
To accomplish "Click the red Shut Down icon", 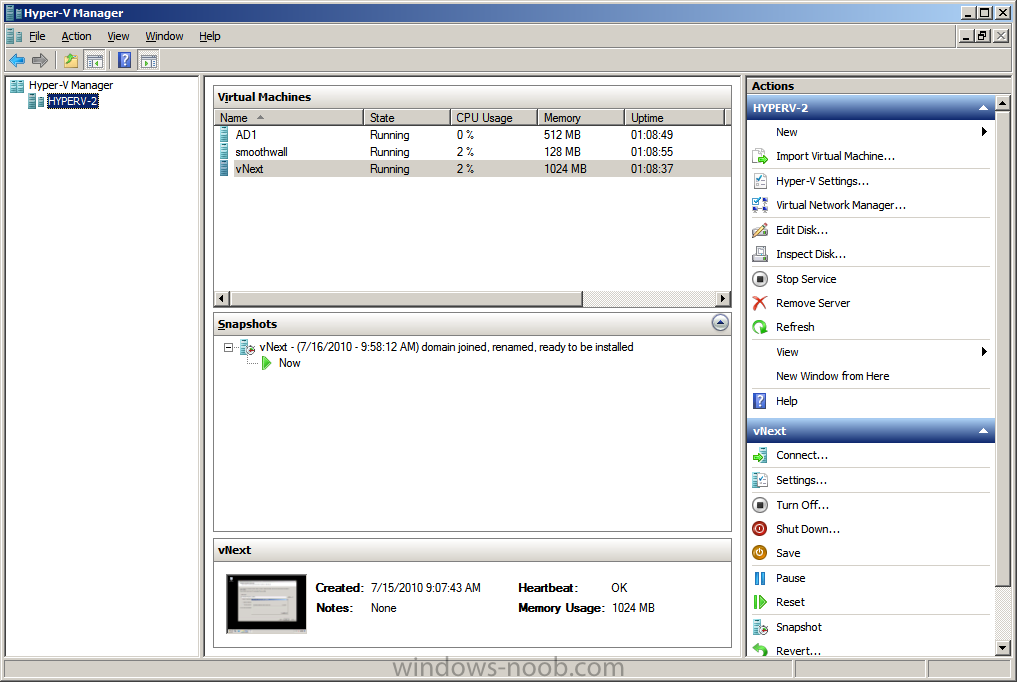I will point(760,529).
